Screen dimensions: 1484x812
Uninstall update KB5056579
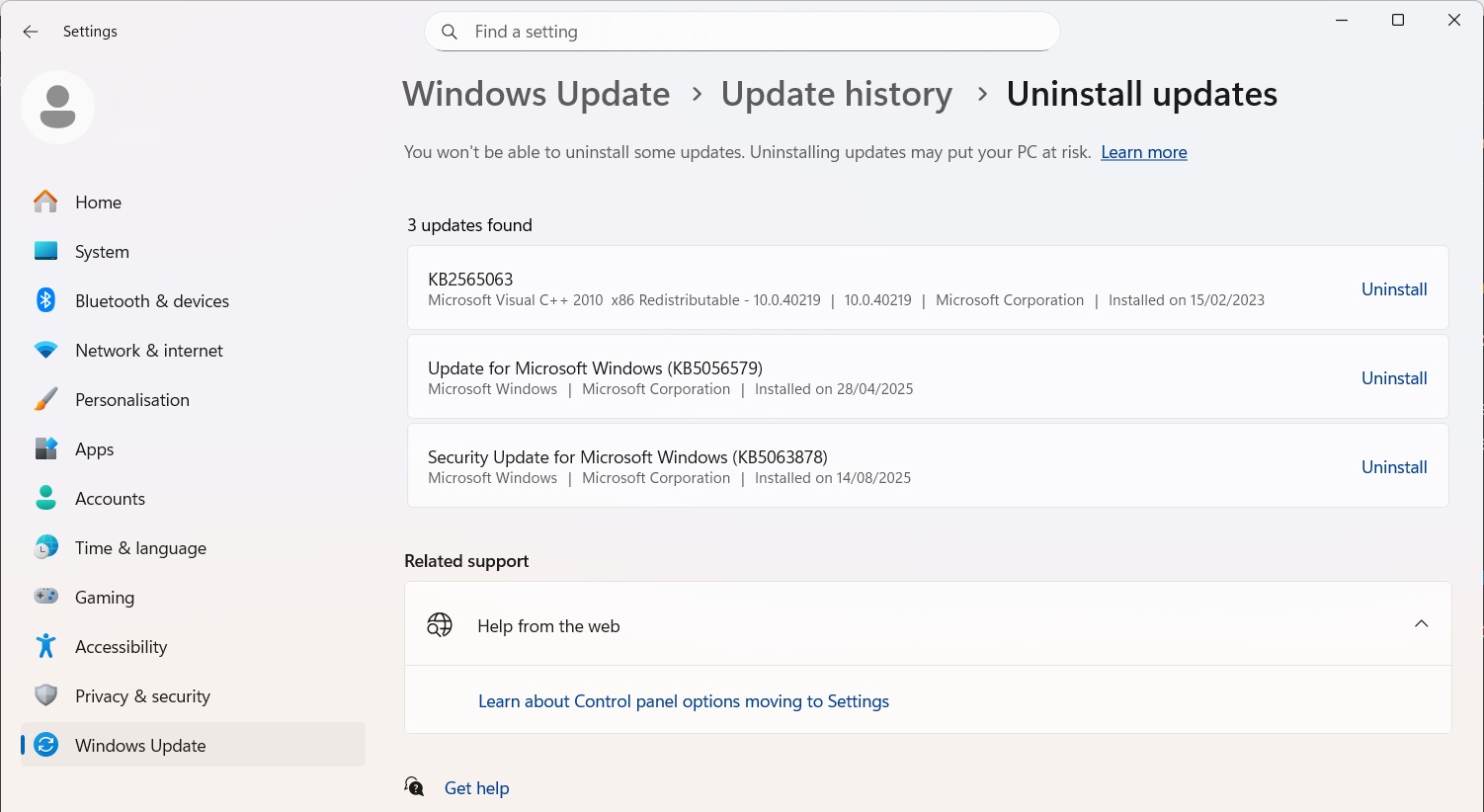click(x=1393, y=378)
